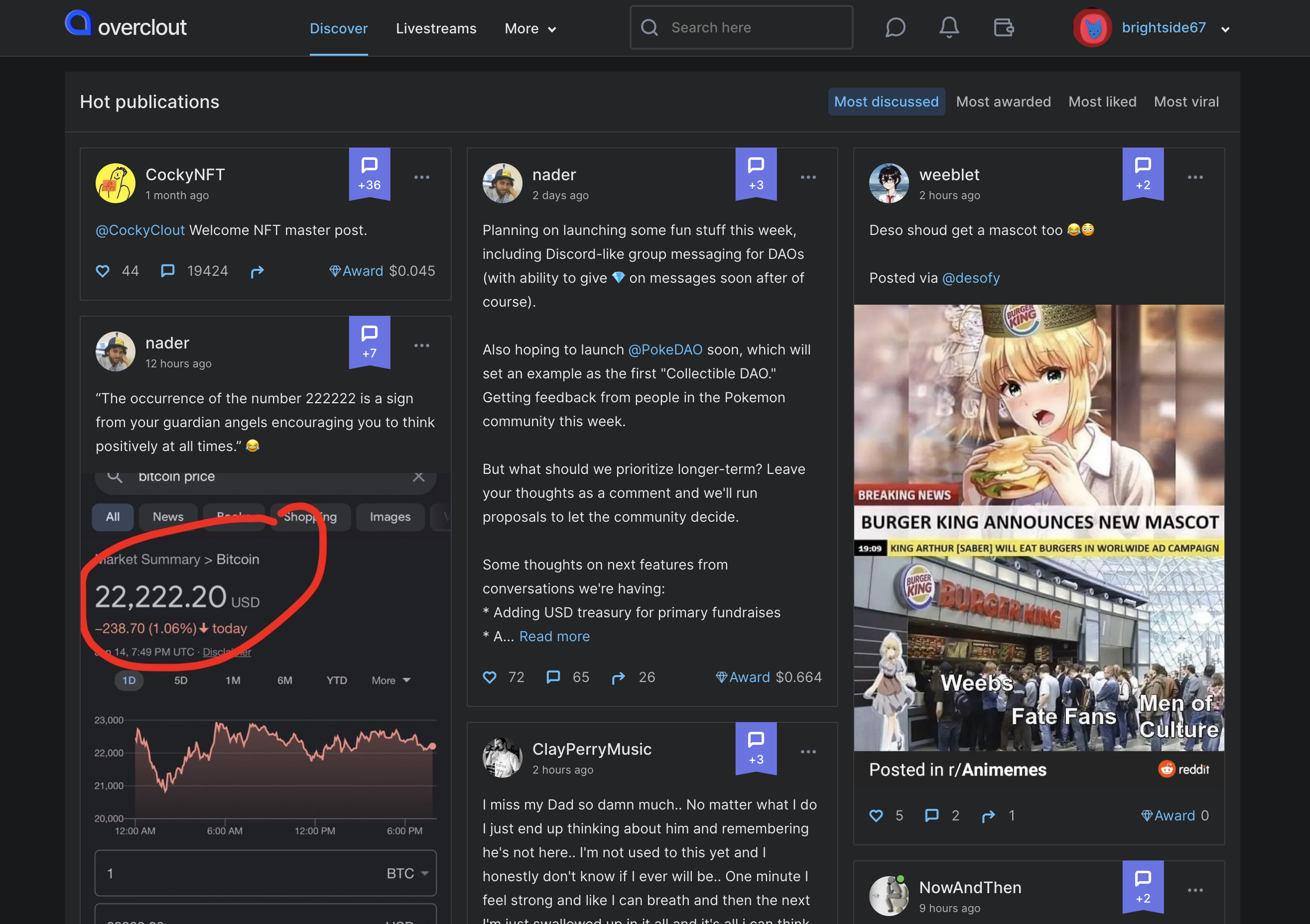This screenshot has height=924, width=1310.
Task: Select the Most discussed filter
Action: [x=886, y=102]
